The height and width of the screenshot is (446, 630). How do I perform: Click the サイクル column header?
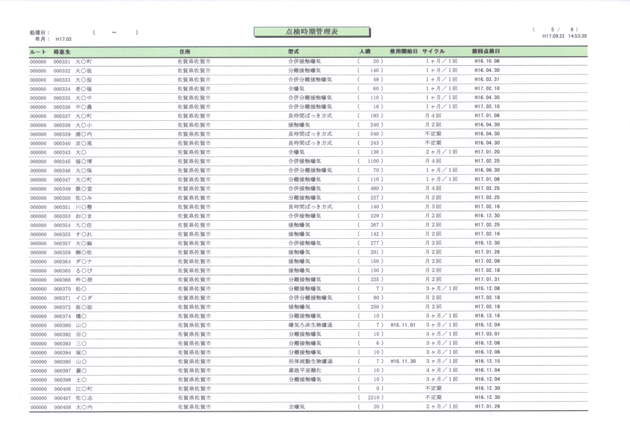pos(434,50)
